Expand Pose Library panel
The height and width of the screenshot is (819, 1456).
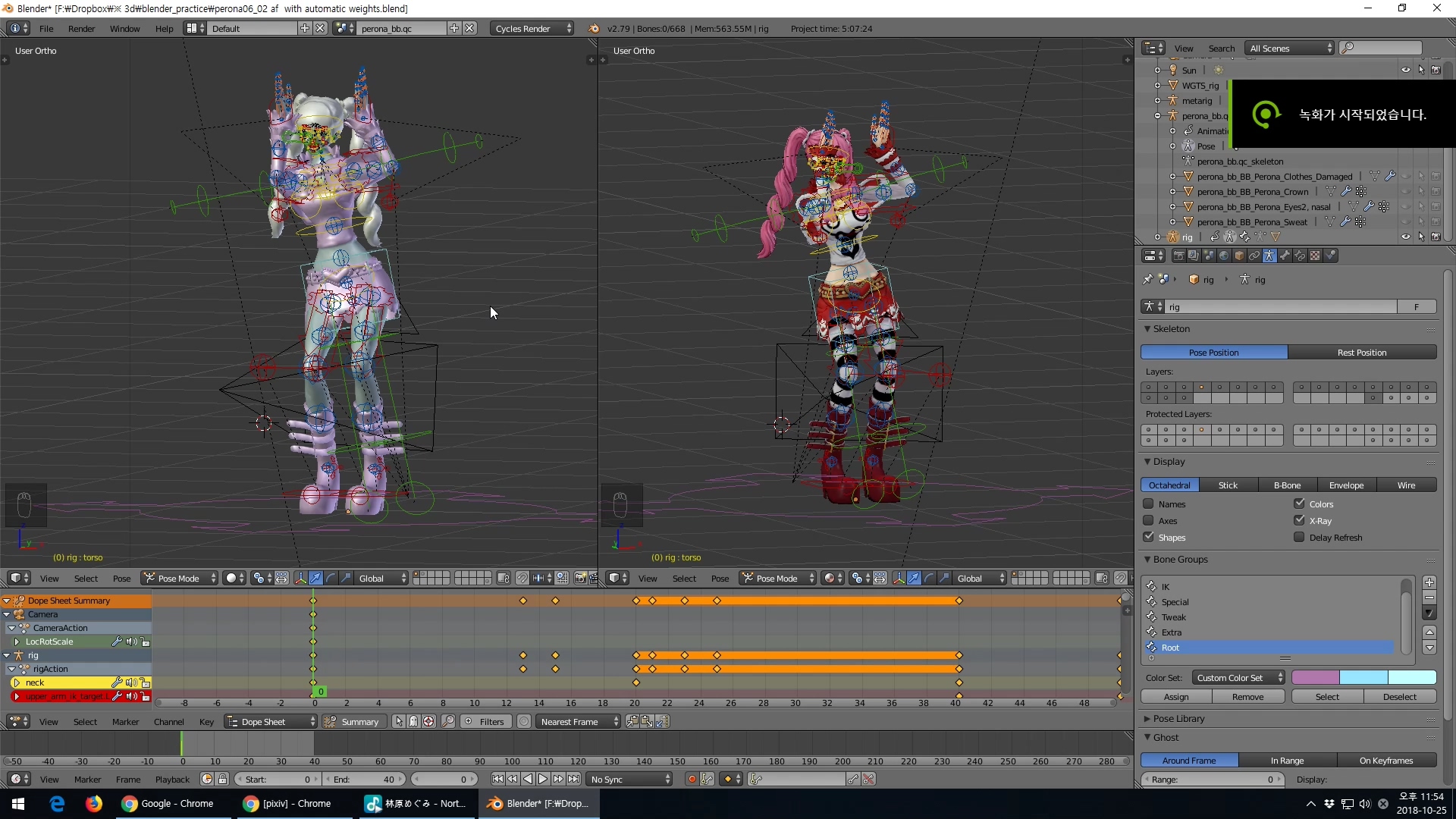click(x=1178, y=718)
